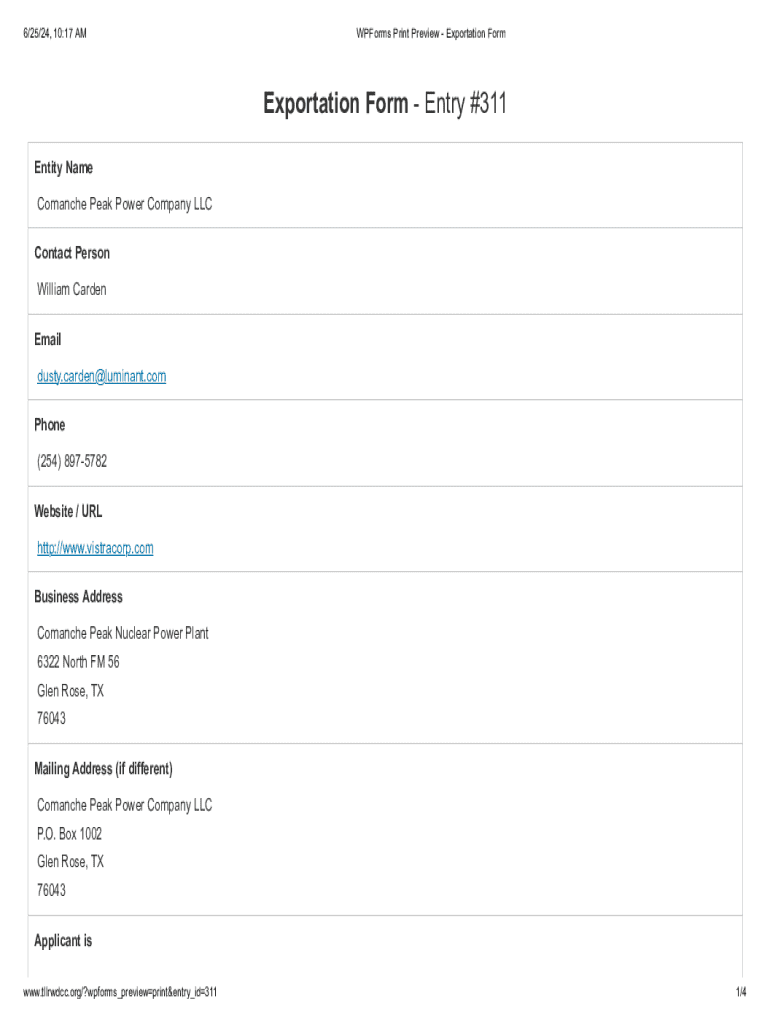
Task: Click the Business Address heading
Action: (78, 597)
